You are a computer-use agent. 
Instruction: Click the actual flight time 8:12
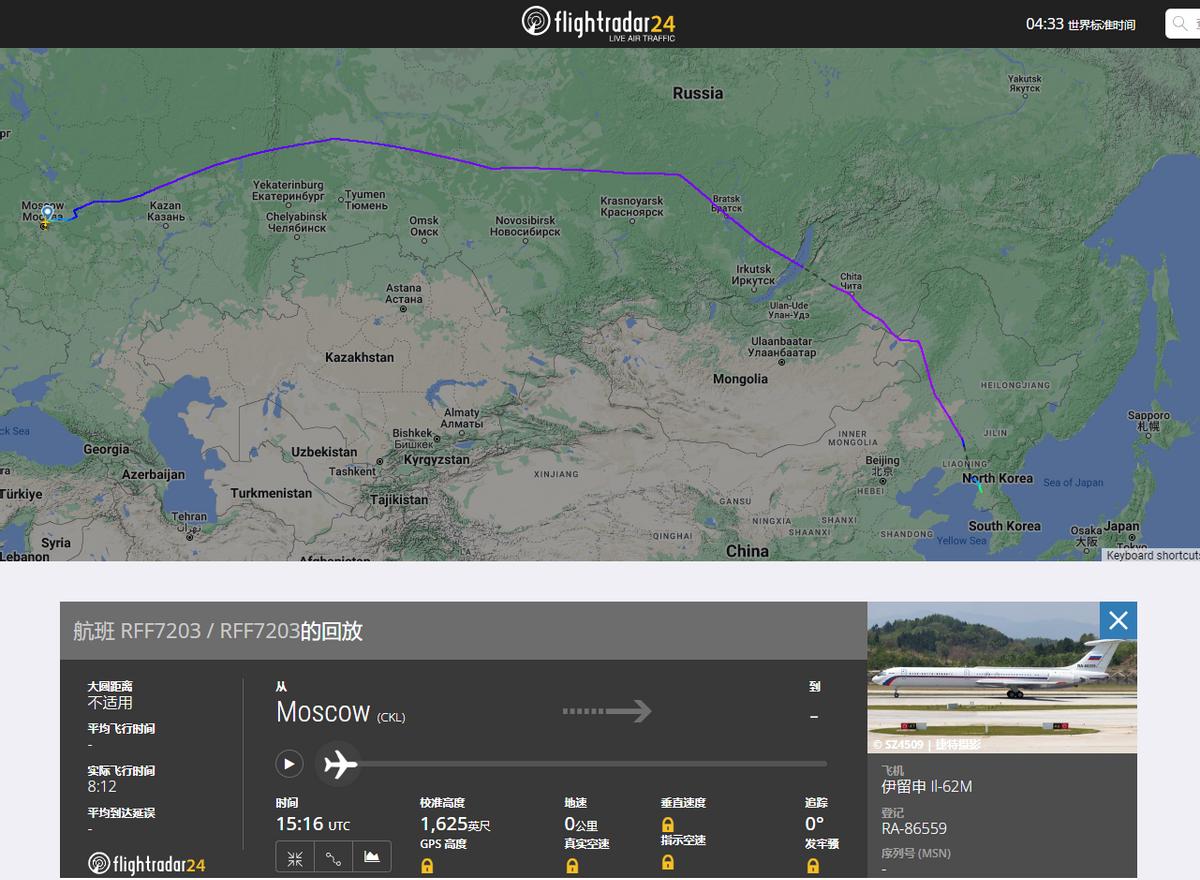tap(104, 787)
